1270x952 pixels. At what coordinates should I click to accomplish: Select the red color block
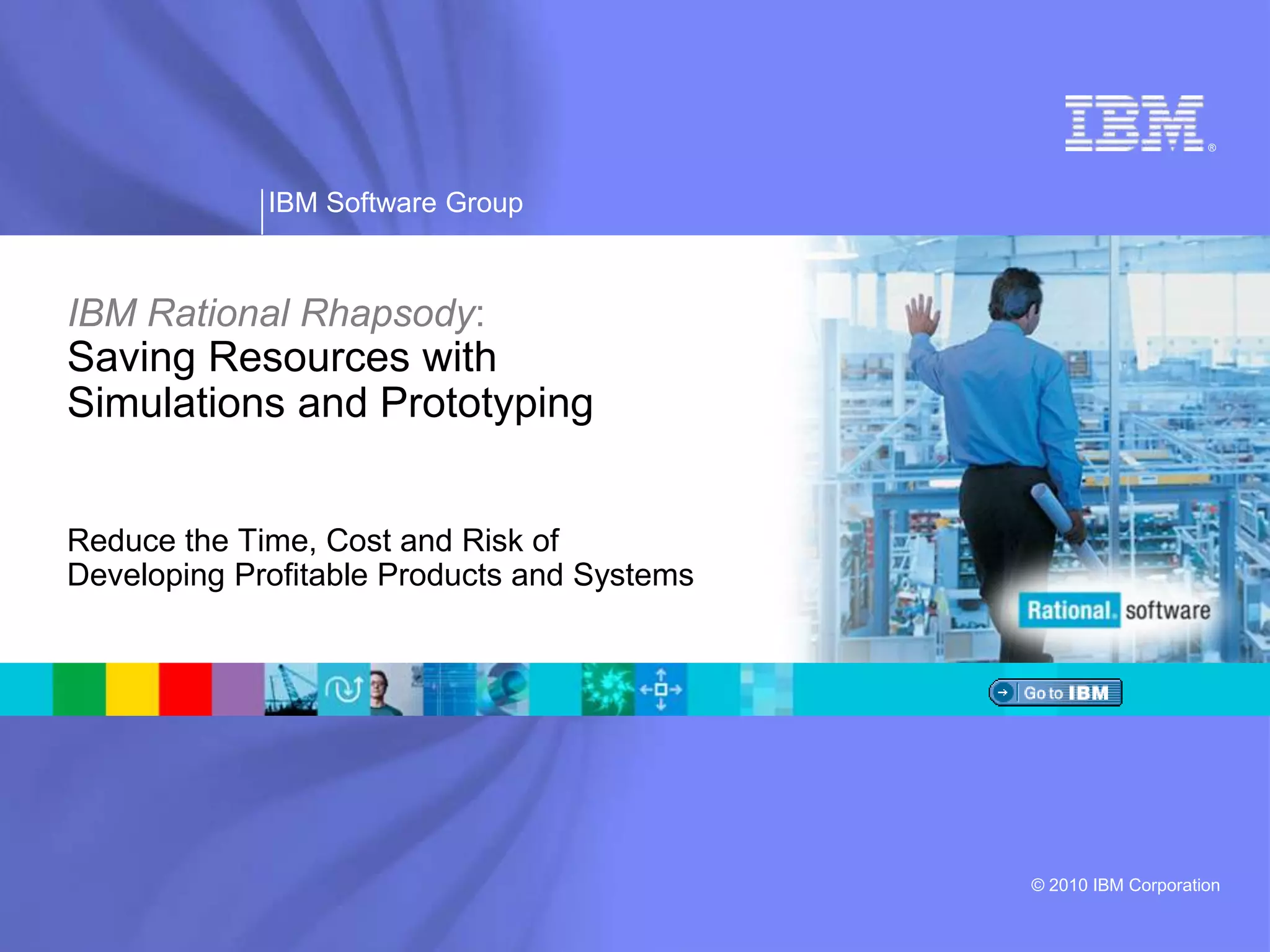tap(185, 689)
